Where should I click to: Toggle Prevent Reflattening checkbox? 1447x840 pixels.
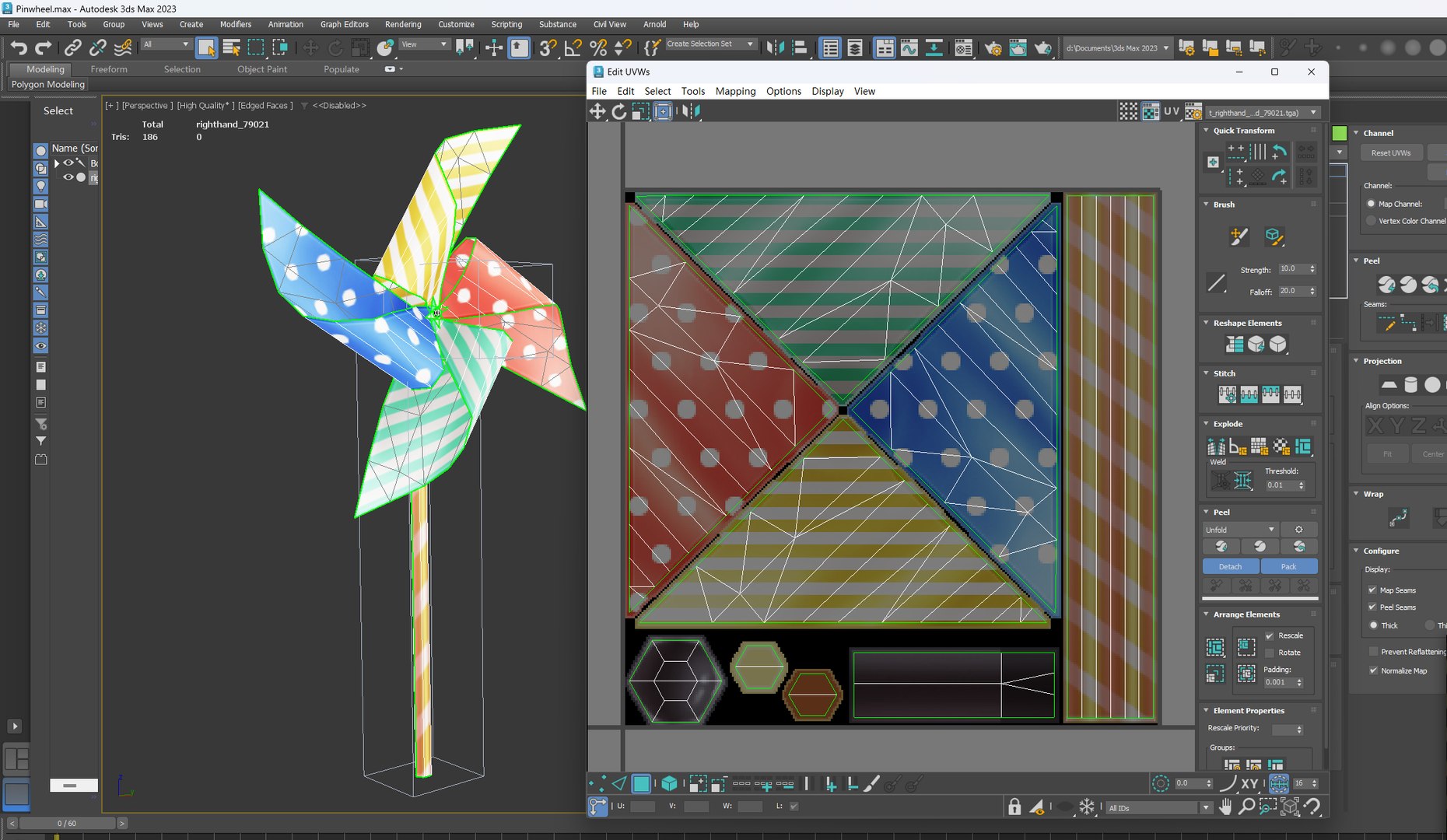coord(1373,652)
